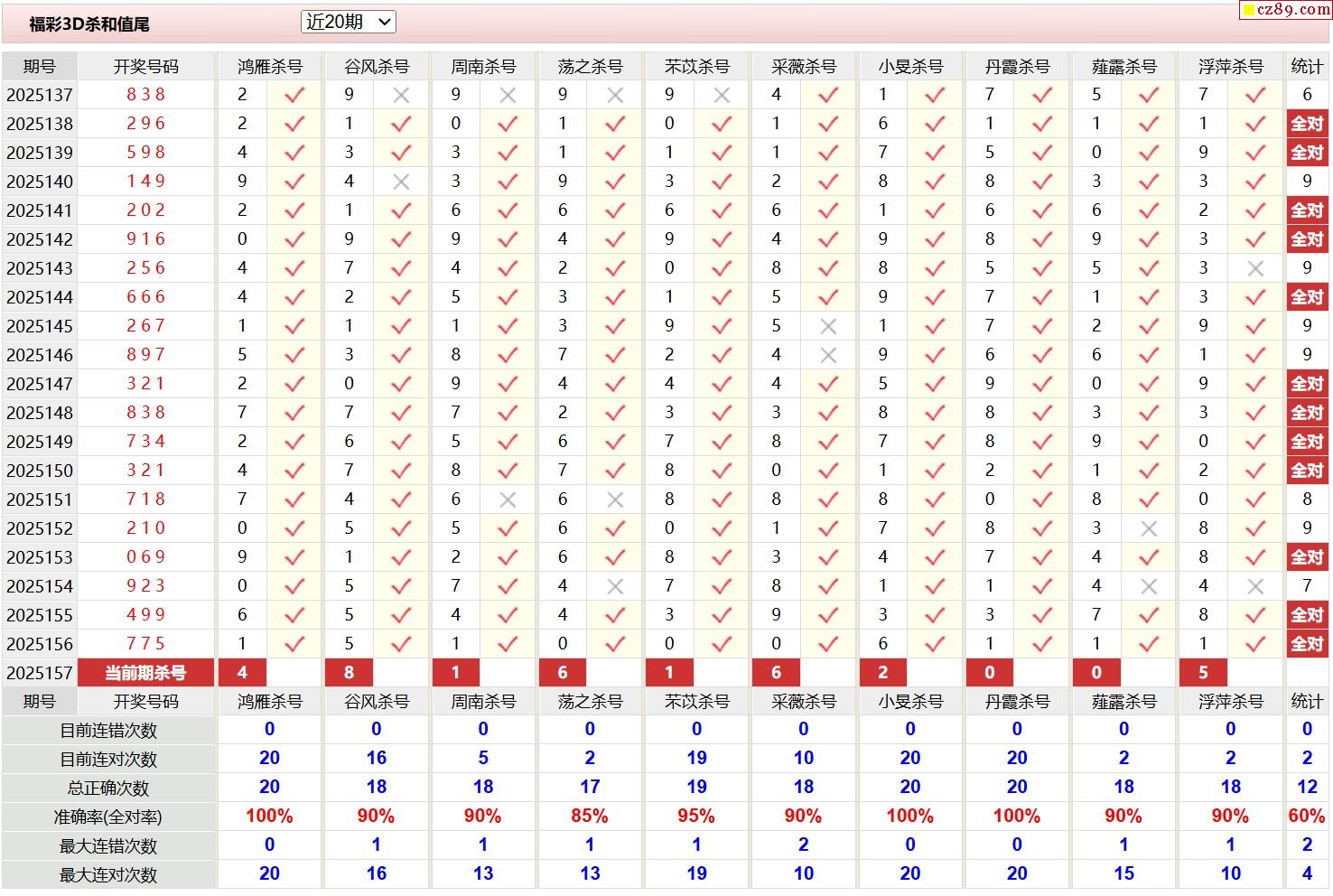The height and width of the screenshot is (896, 1333).
Task: Open the 近20期 period dropdown
Action: click(348, 22)
